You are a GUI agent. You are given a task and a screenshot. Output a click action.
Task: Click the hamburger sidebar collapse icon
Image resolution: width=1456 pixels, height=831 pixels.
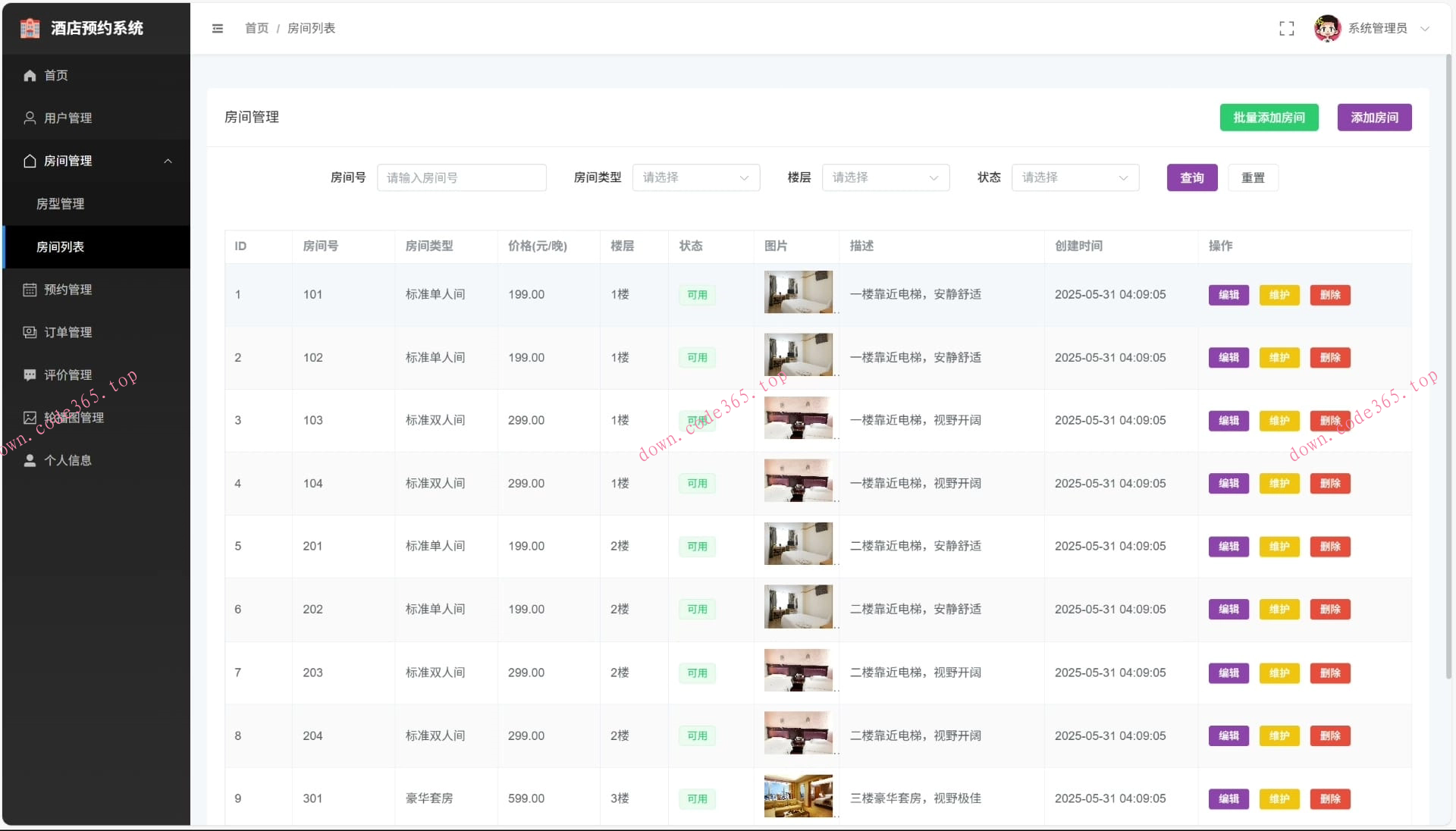[218, 28]
